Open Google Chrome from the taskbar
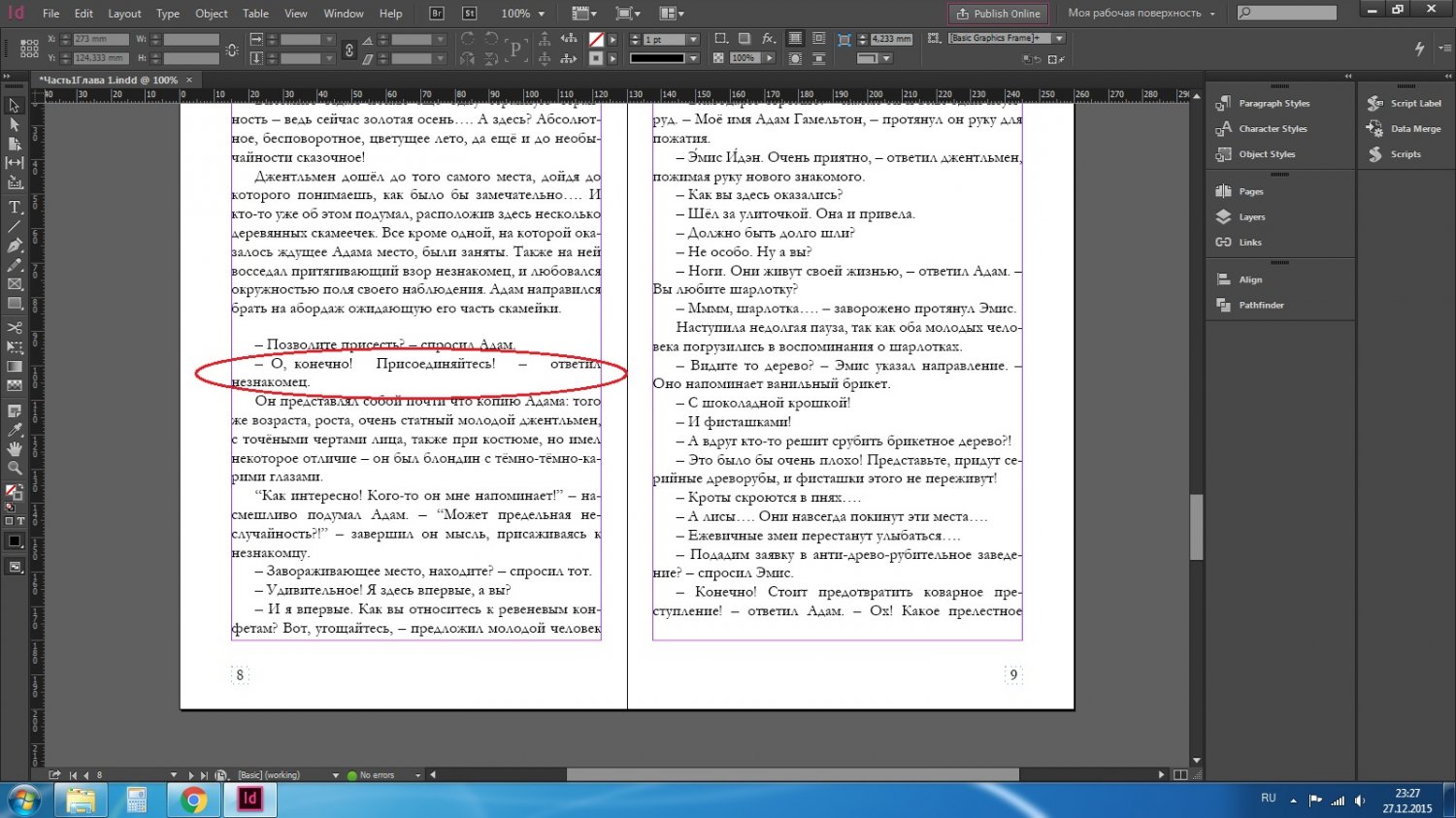 pos(193,800)
